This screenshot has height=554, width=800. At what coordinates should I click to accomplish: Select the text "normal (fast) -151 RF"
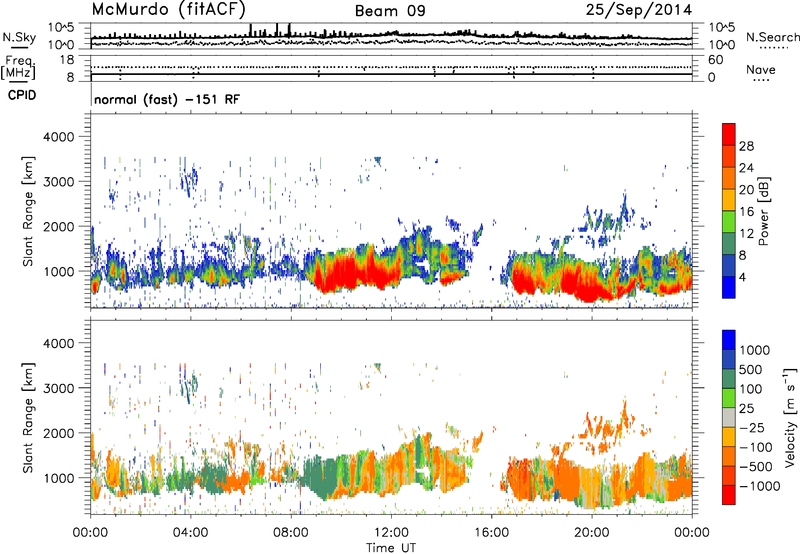click(167, 99)
